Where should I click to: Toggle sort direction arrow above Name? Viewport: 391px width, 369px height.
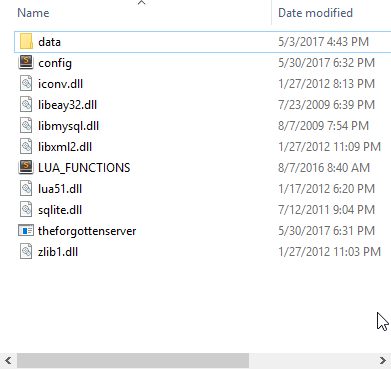coord(142,3)
